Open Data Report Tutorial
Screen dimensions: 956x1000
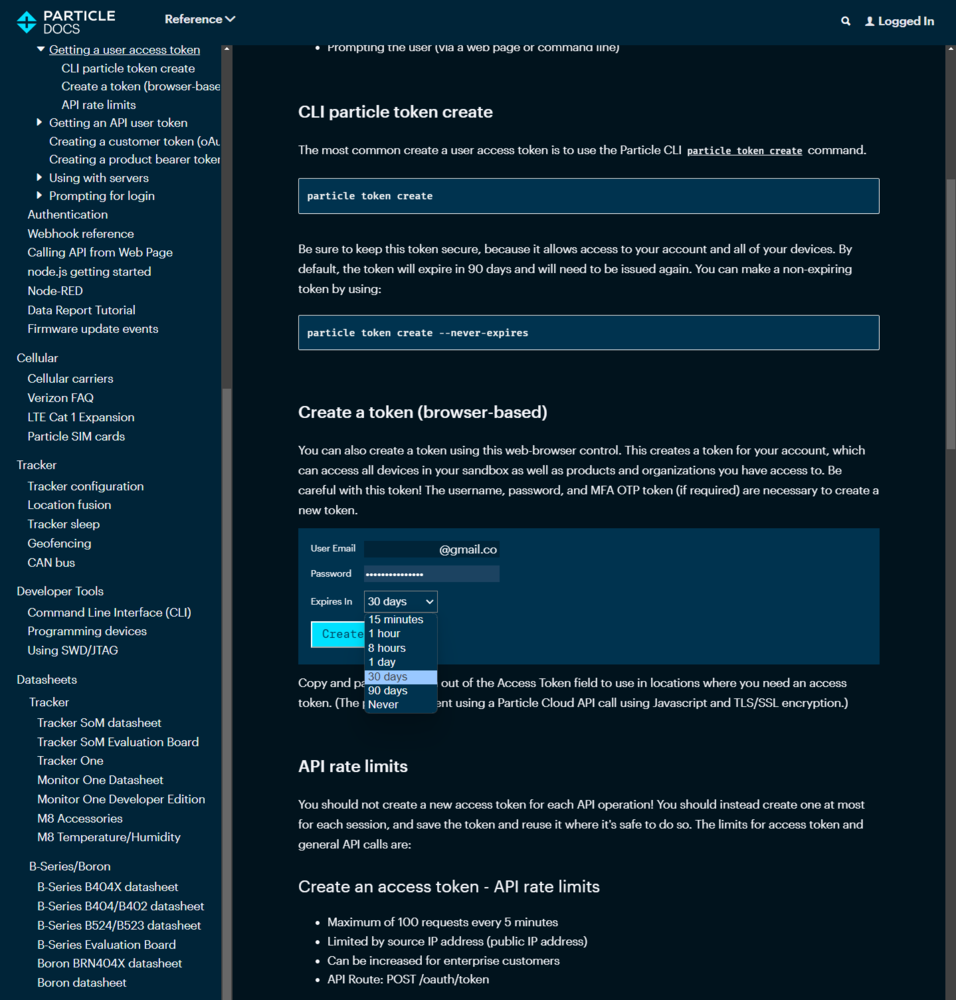tap(82, 310)
